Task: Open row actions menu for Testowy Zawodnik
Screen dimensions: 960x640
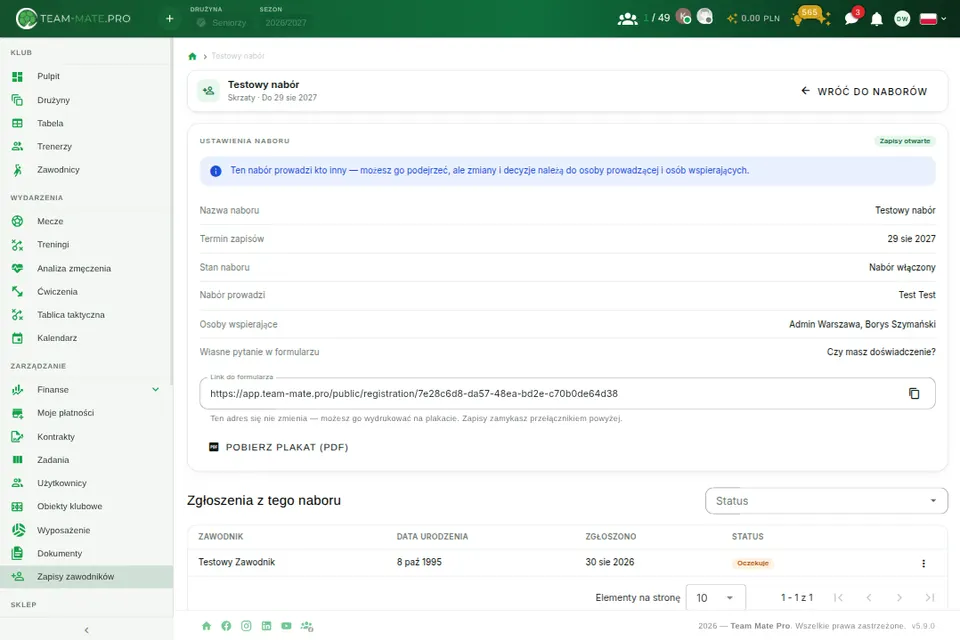Action: (x=923, y=563)
